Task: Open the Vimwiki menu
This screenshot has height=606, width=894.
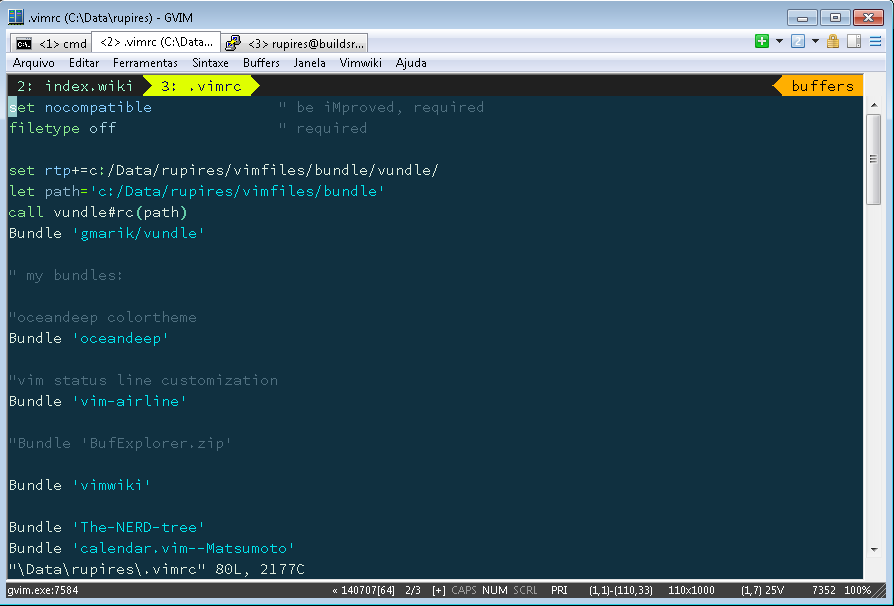Action: click(x=361, y=62)
